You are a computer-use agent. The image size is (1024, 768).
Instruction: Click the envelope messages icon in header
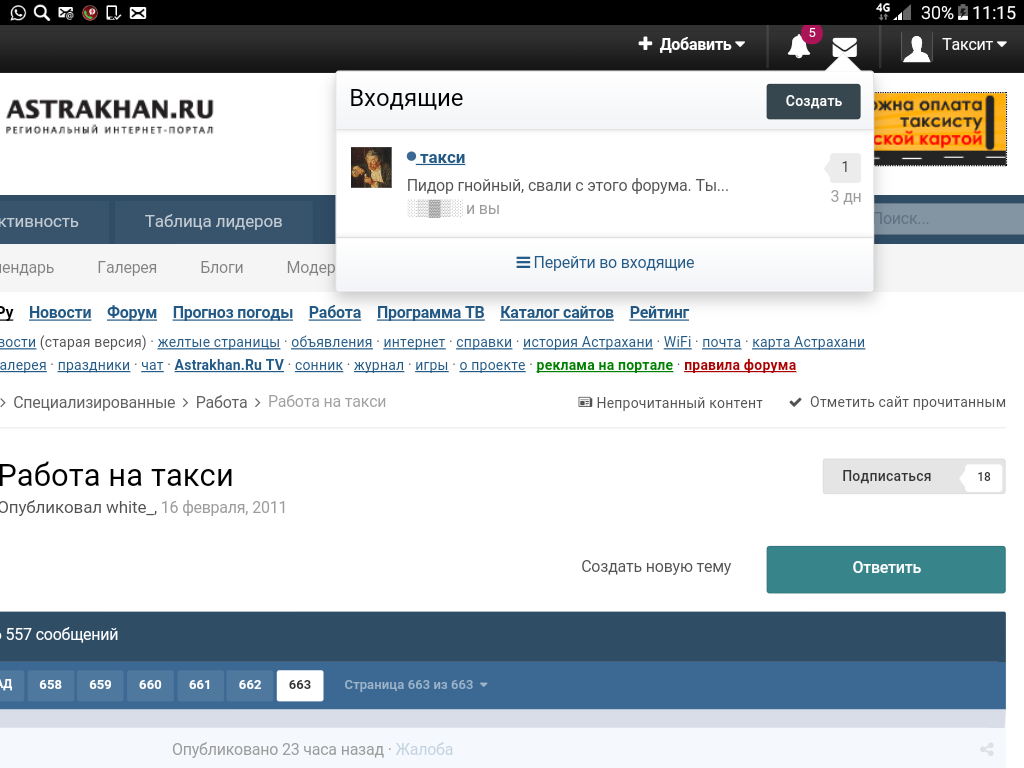[x=844, y=47]
